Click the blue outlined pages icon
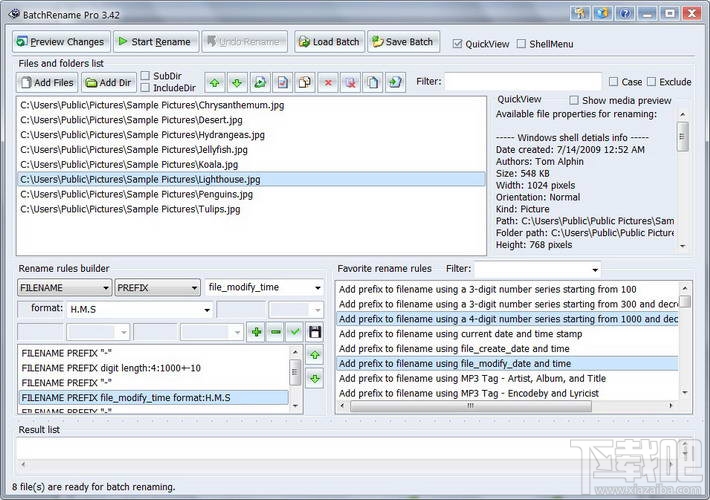The image size is (710, 500). 373,82
